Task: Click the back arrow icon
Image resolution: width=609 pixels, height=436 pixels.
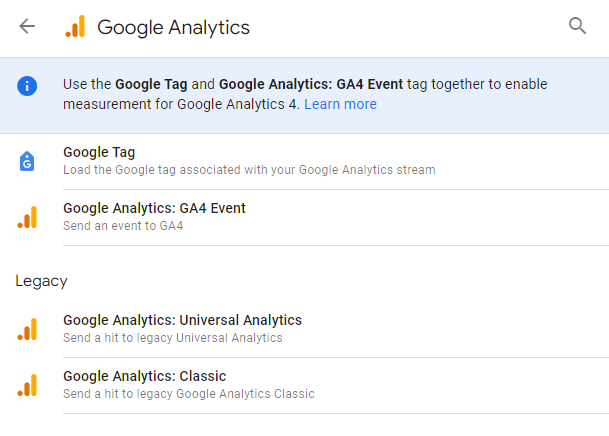Action: coord(27,26)
